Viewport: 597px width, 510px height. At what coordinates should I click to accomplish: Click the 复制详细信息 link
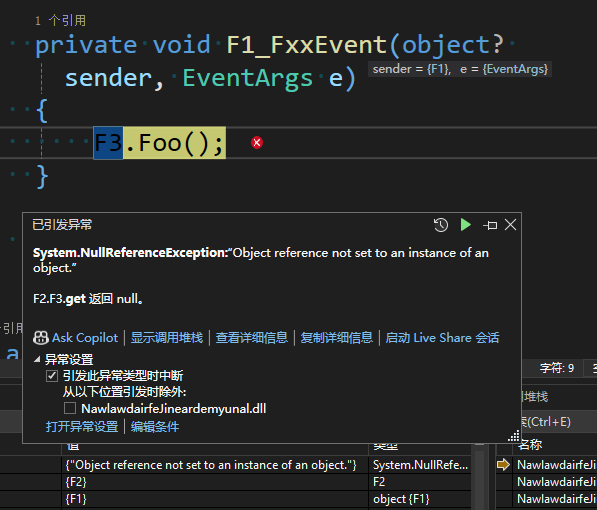[x=337, y=338]
